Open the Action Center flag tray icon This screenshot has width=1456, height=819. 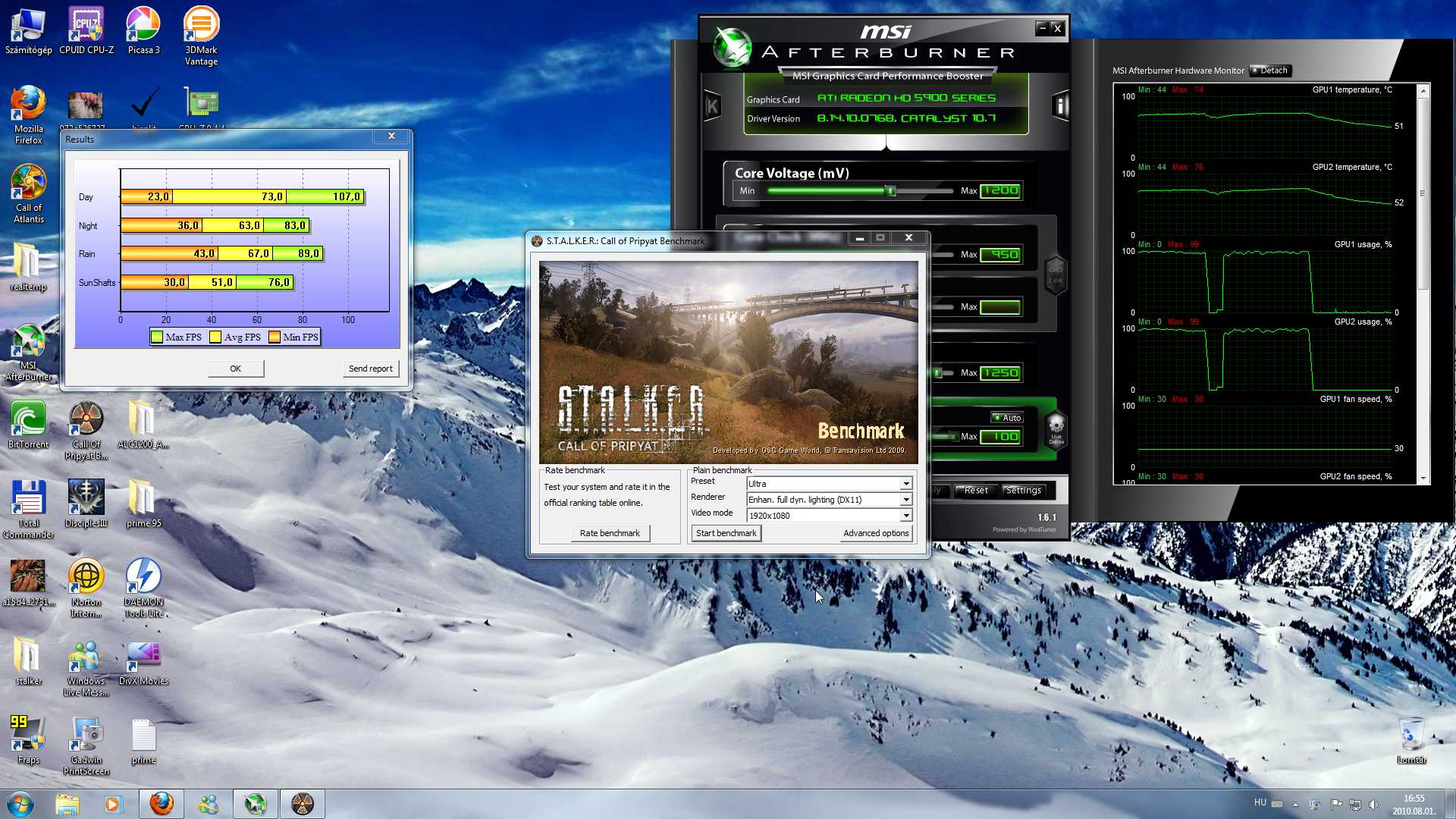(1335, 804)
